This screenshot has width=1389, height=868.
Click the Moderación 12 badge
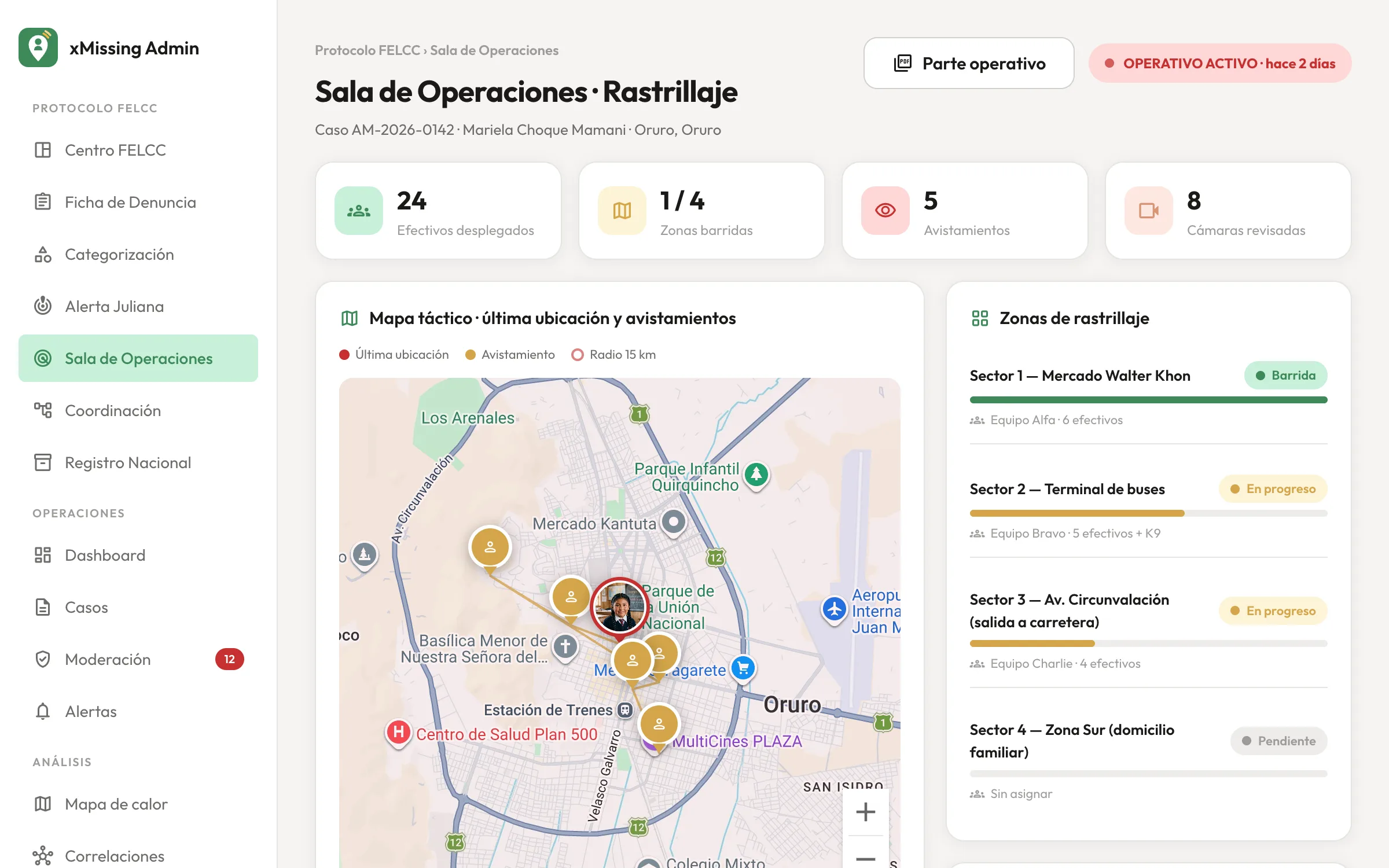[x=230, y=659]
